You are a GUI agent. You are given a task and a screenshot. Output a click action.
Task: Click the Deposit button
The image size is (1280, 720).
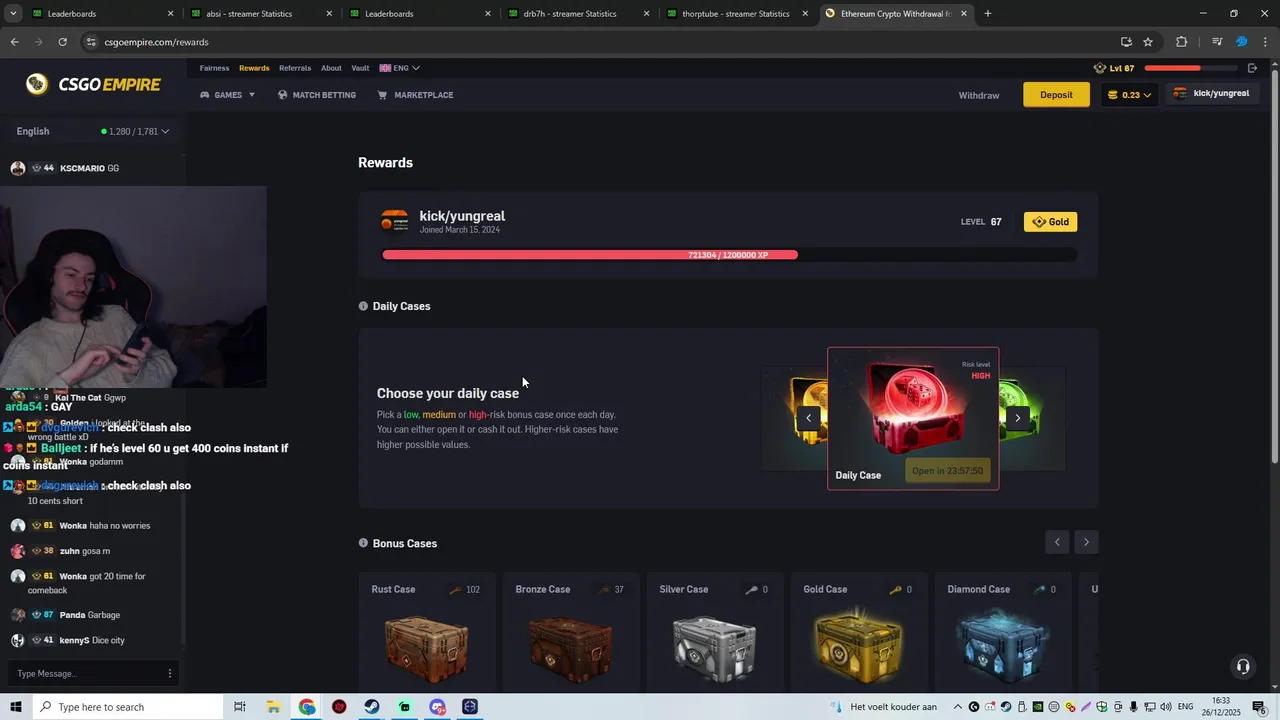[x=1056, y=95]
